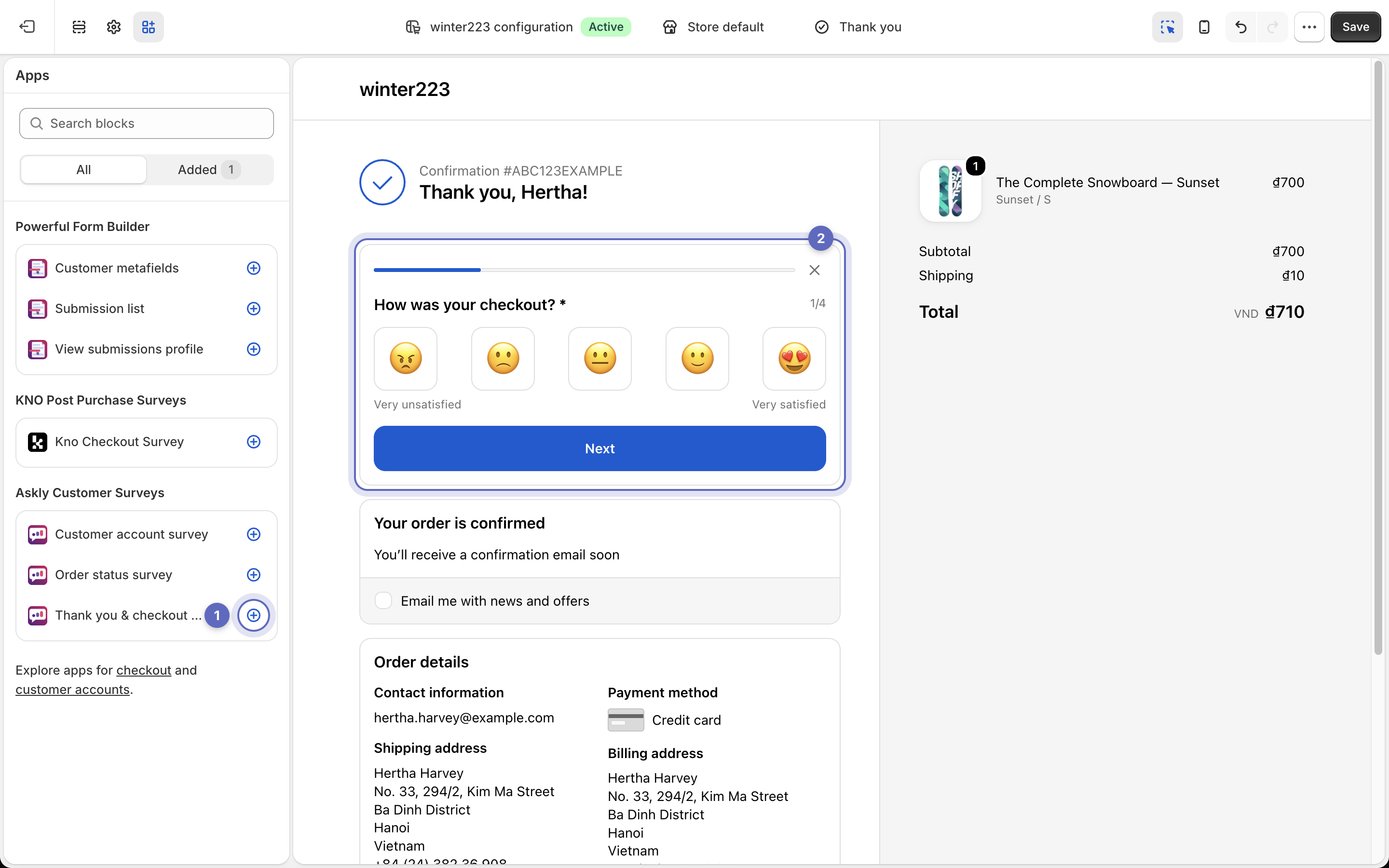Switch to the All tab
The width and height of the screenshot is (1389, 868).
coord(84,169)
